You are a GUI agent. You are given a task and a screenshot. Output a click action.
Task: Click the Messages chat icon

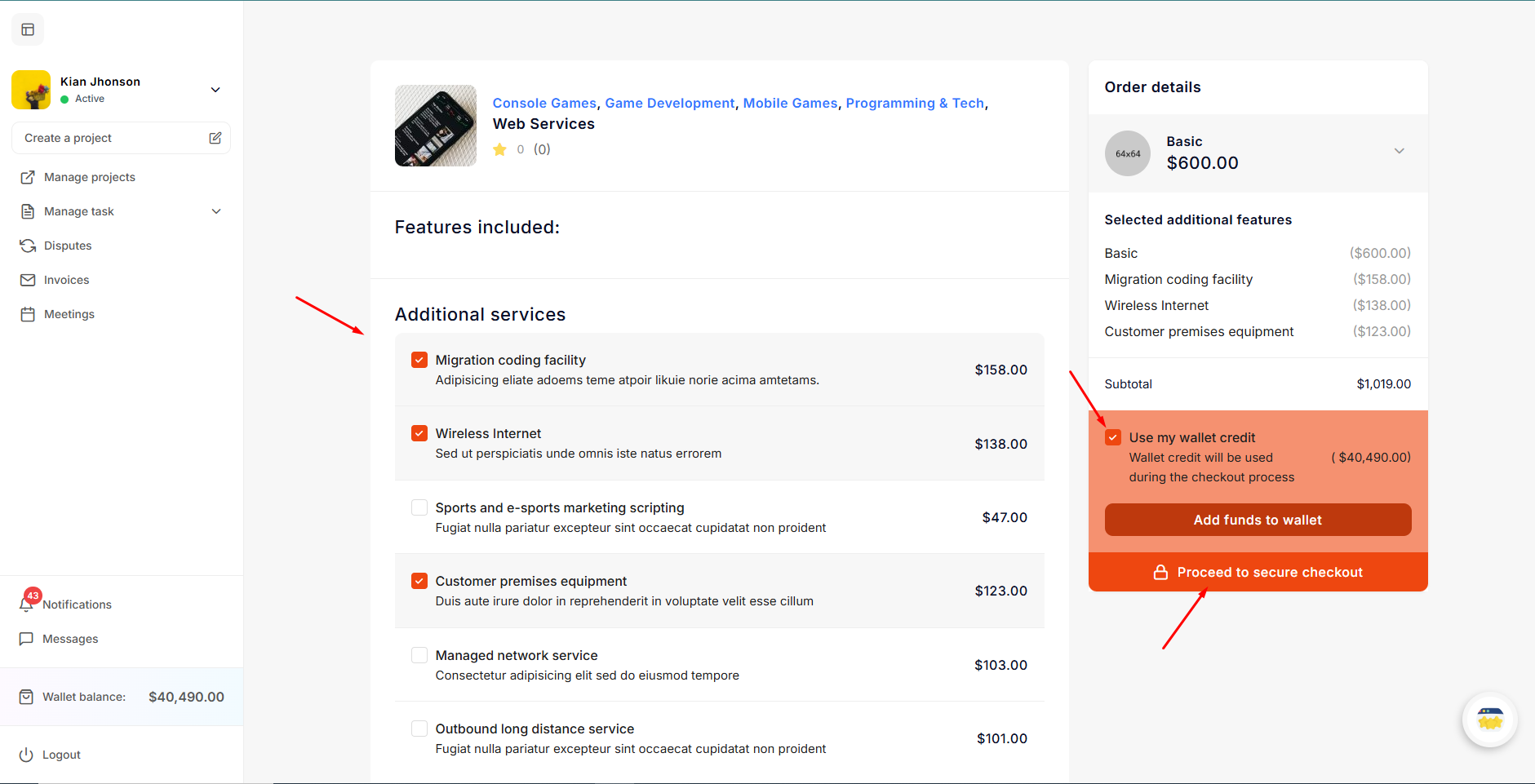[x=26, y=639]
